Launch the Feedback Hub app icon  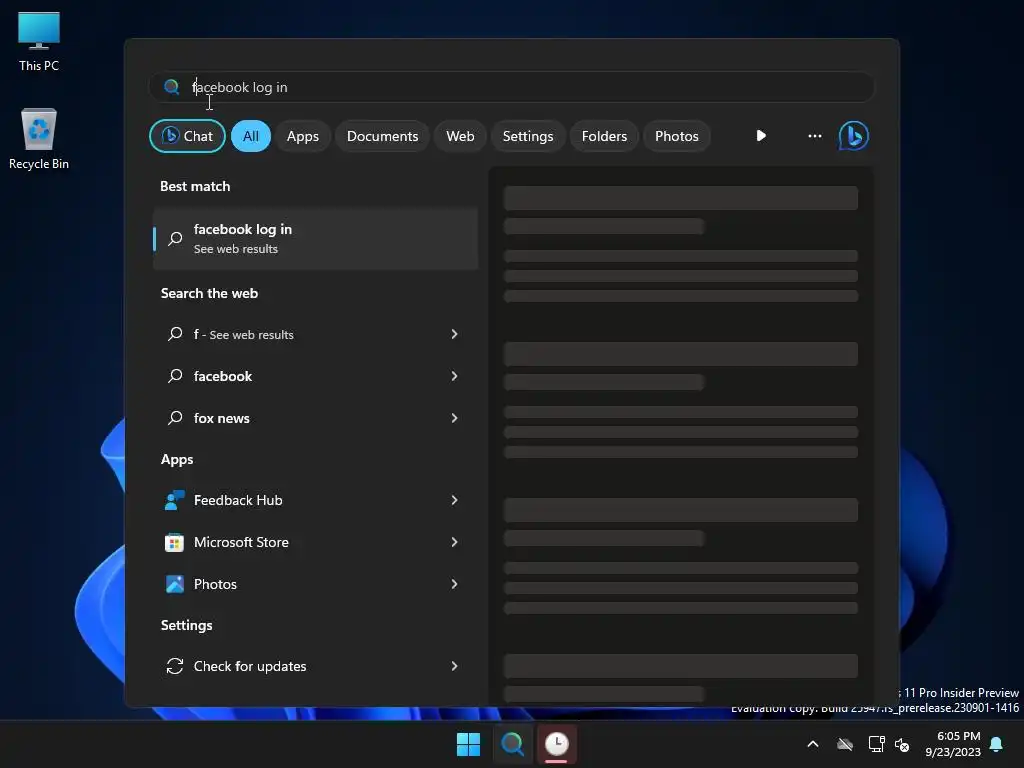pyautogui.click(x=174, y=500)
